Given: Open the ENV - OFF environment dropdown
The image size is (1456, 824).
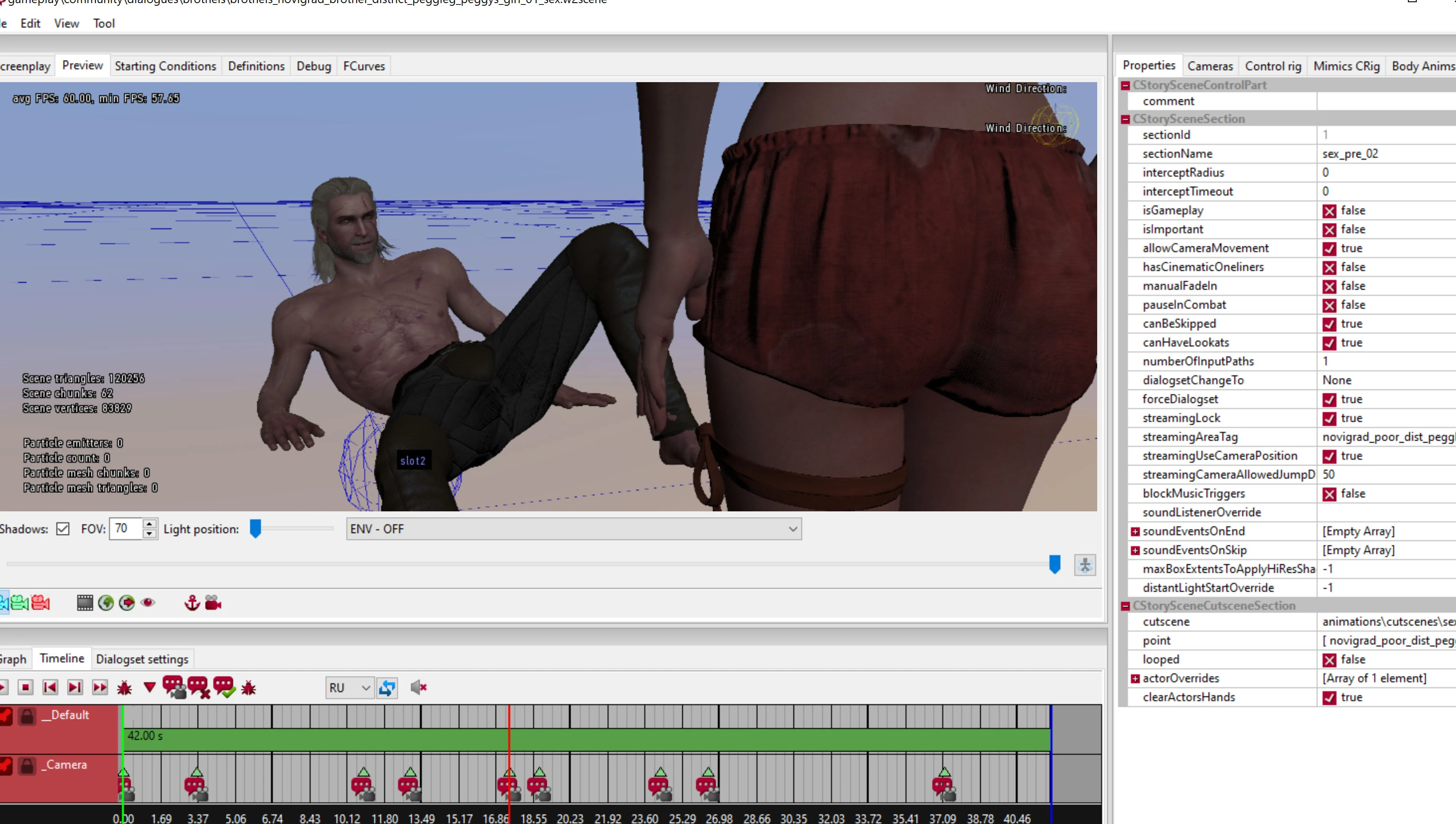Looking at the screenshot, I should coord(573,529).
